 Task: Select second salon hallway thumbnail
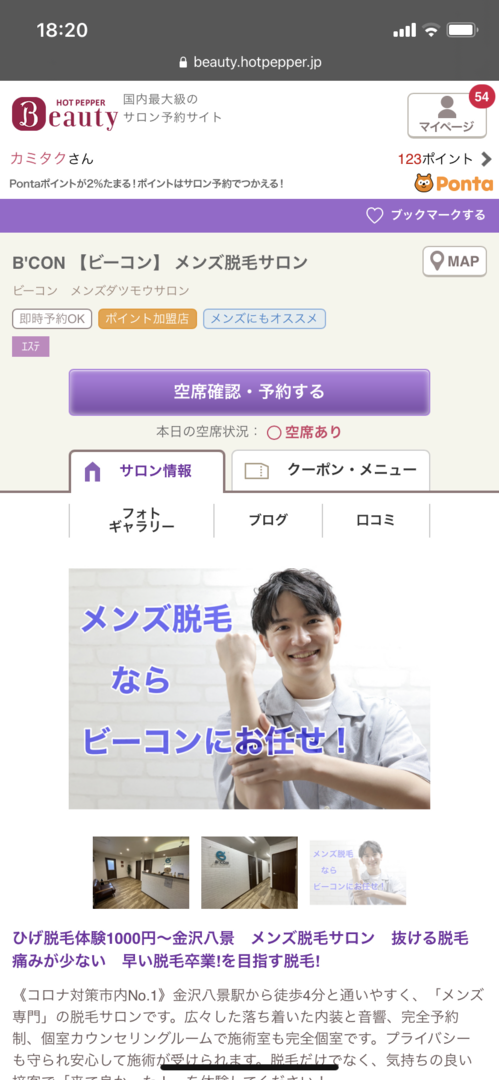(250, 873)
